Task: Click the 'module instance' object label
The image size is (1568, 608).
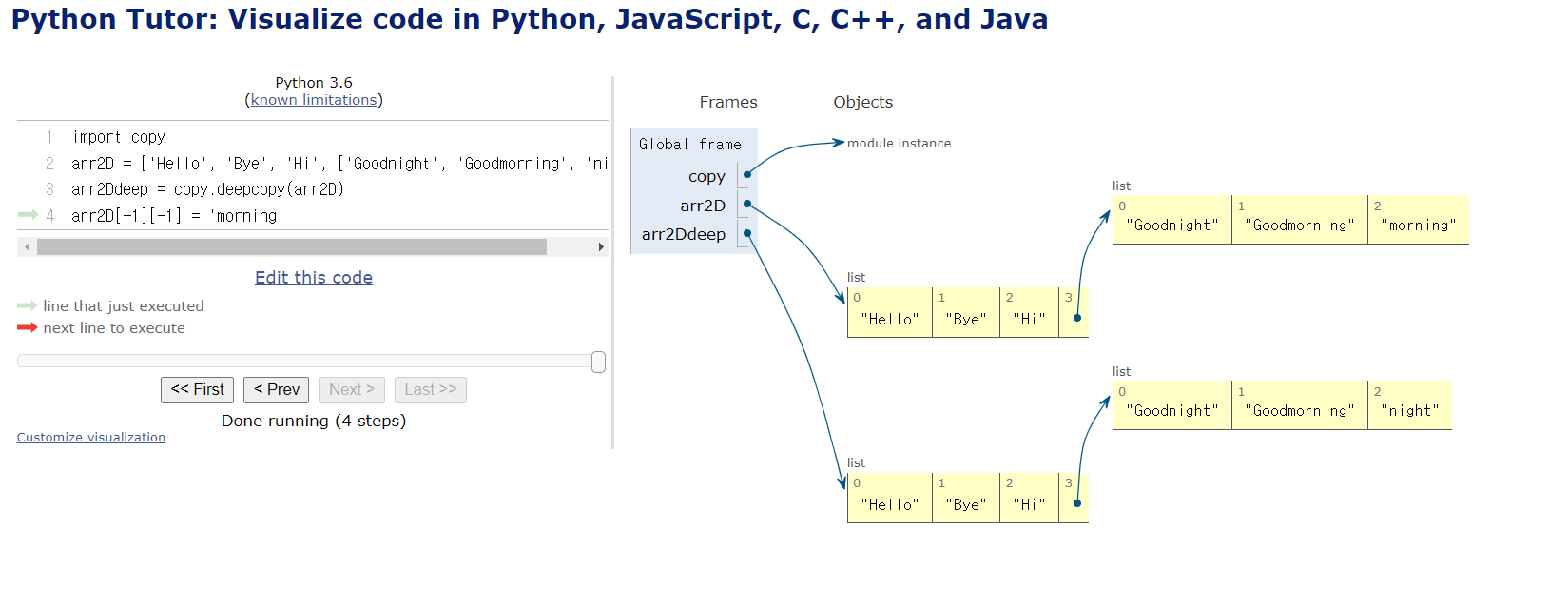Action: (x=899, y=144)
